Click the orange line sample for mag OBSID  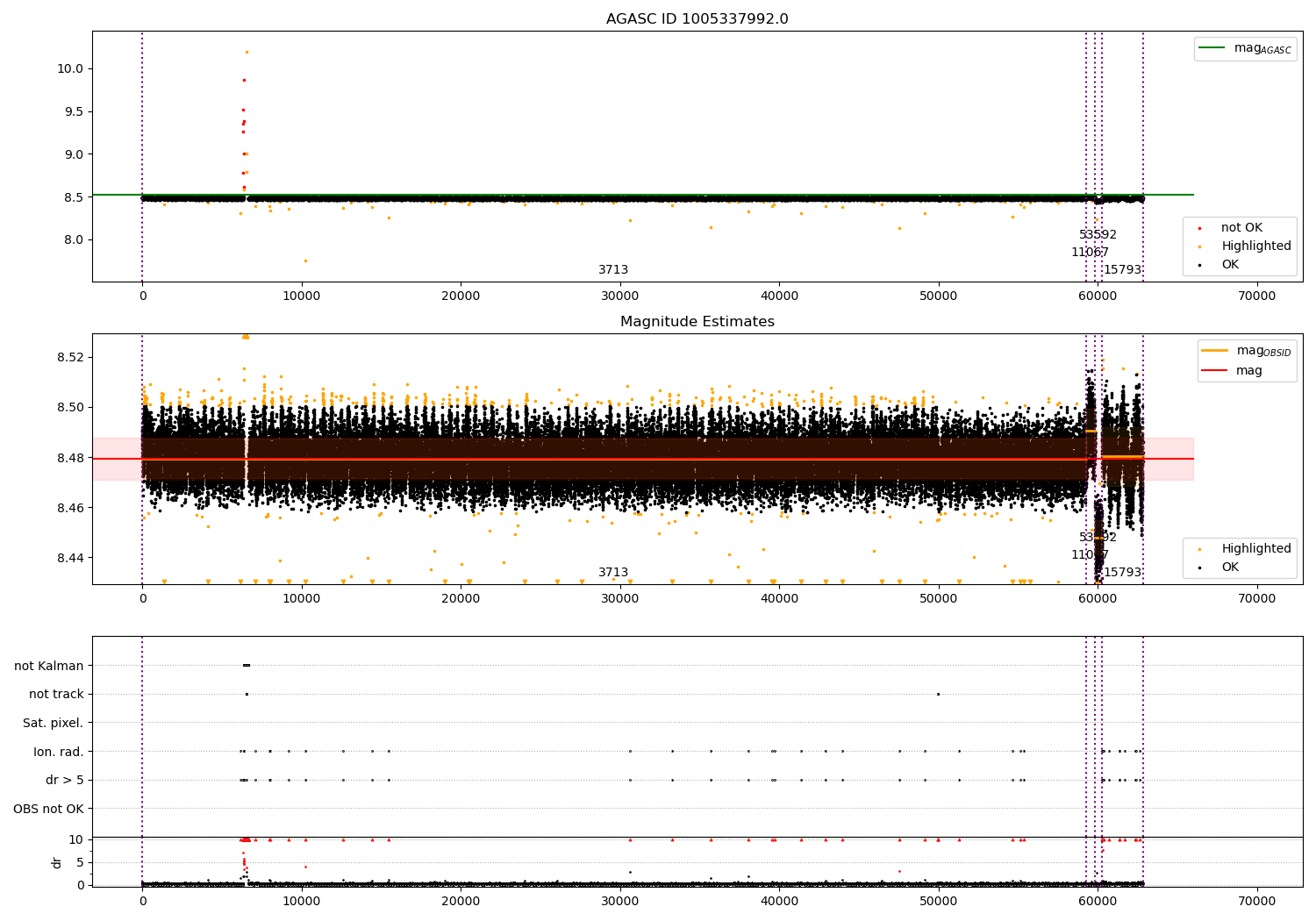click(x=1215, y=351)
